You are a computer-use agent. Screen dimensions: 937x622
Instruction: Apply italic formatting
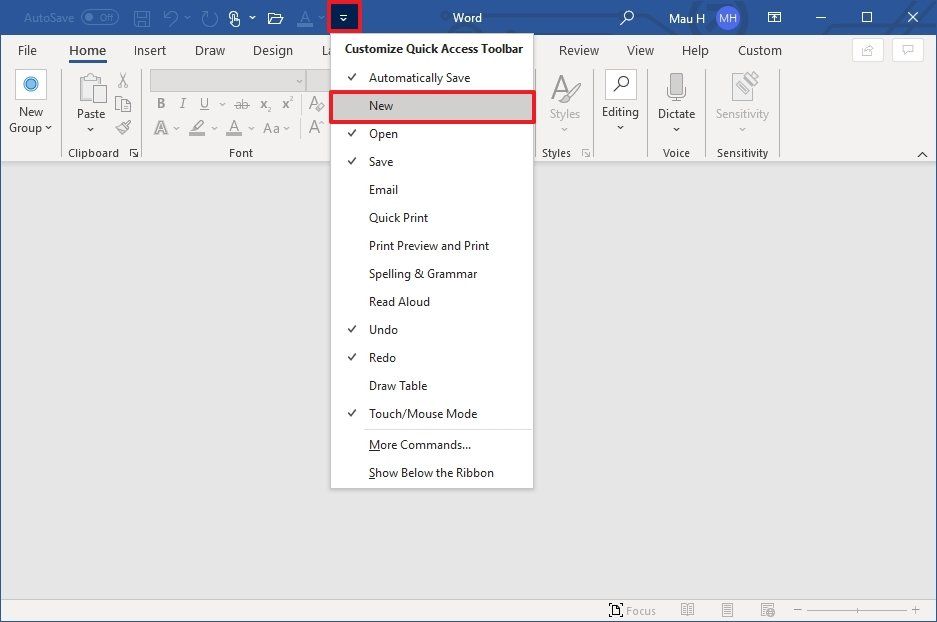tap(182, 103)
